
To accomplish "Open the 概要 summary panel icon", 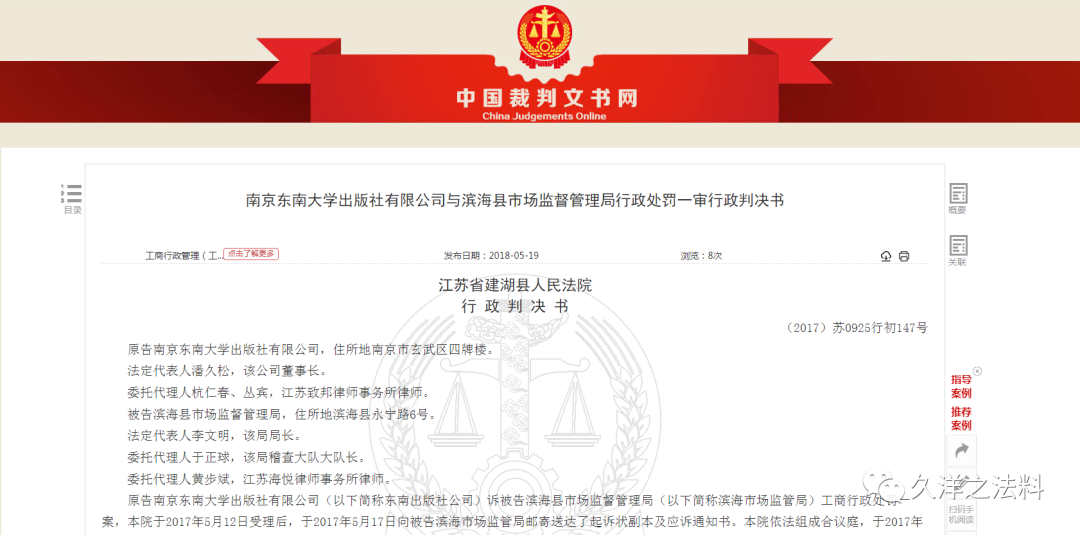I will click(x=957, y=199).
